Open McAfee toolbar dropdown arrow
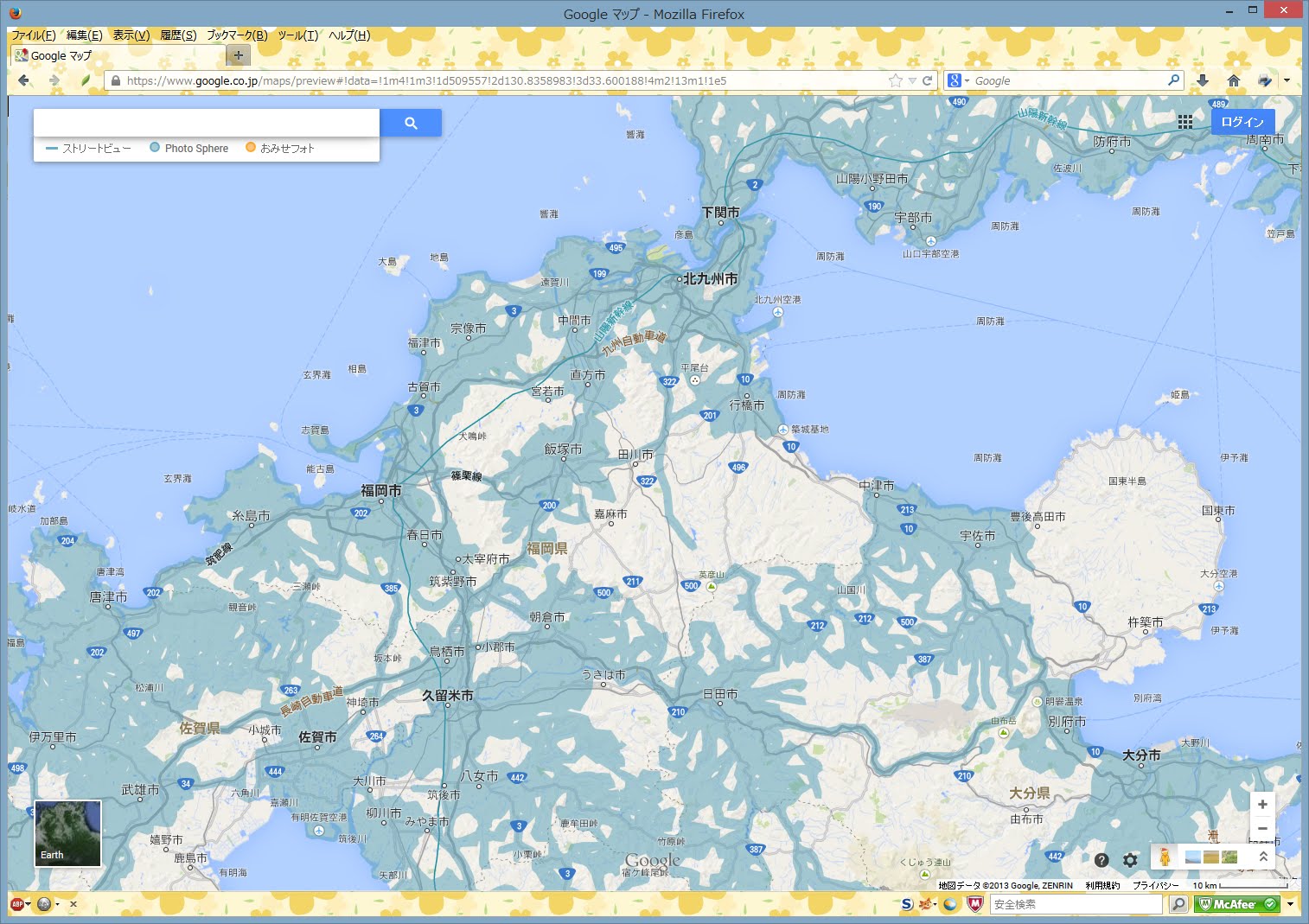Screen dimensions: 1309x924 [x=1291, y=904]
